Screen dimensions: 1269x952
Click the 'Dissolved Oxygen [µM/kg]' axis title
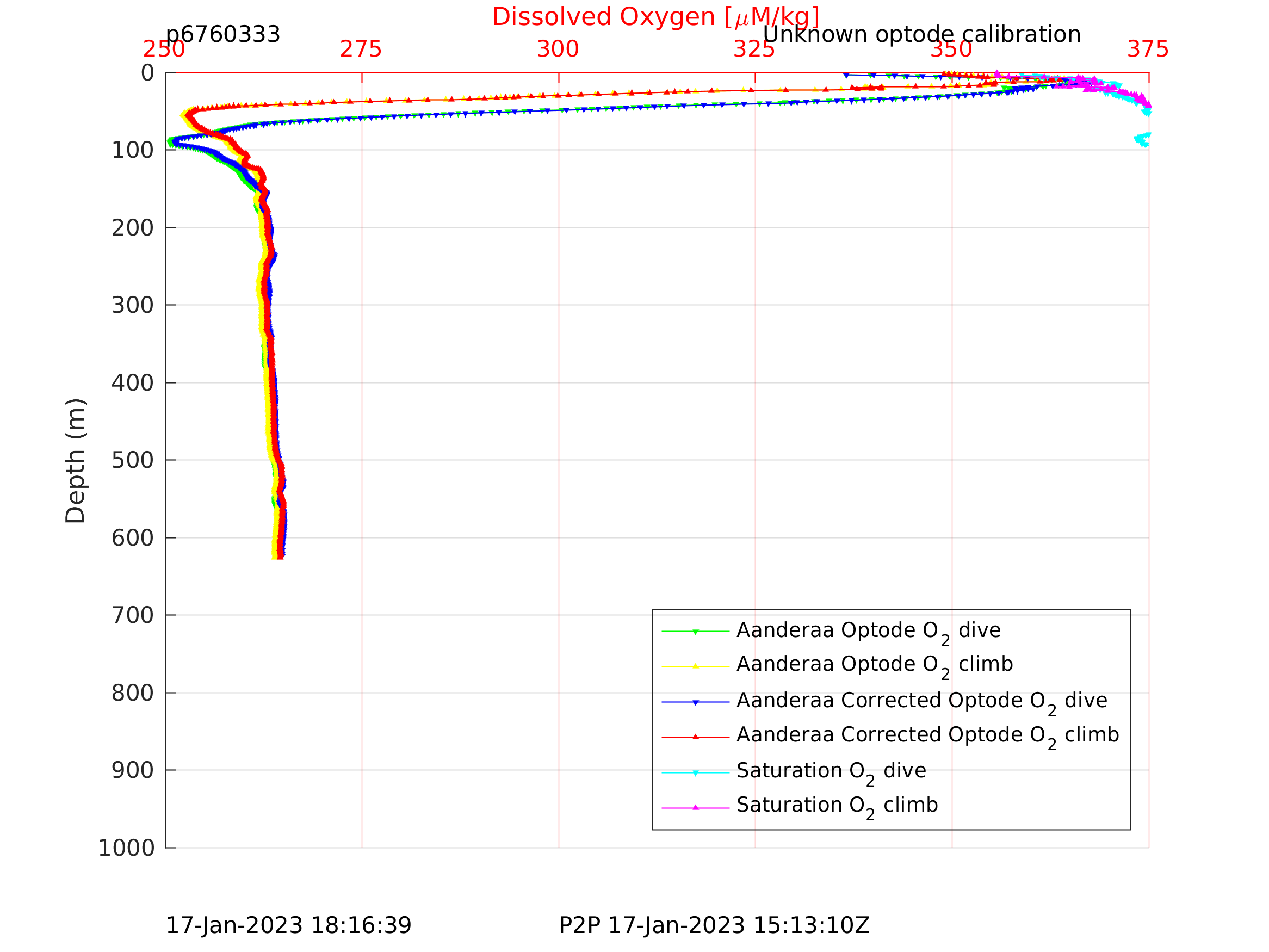click(x=656, y=17)
